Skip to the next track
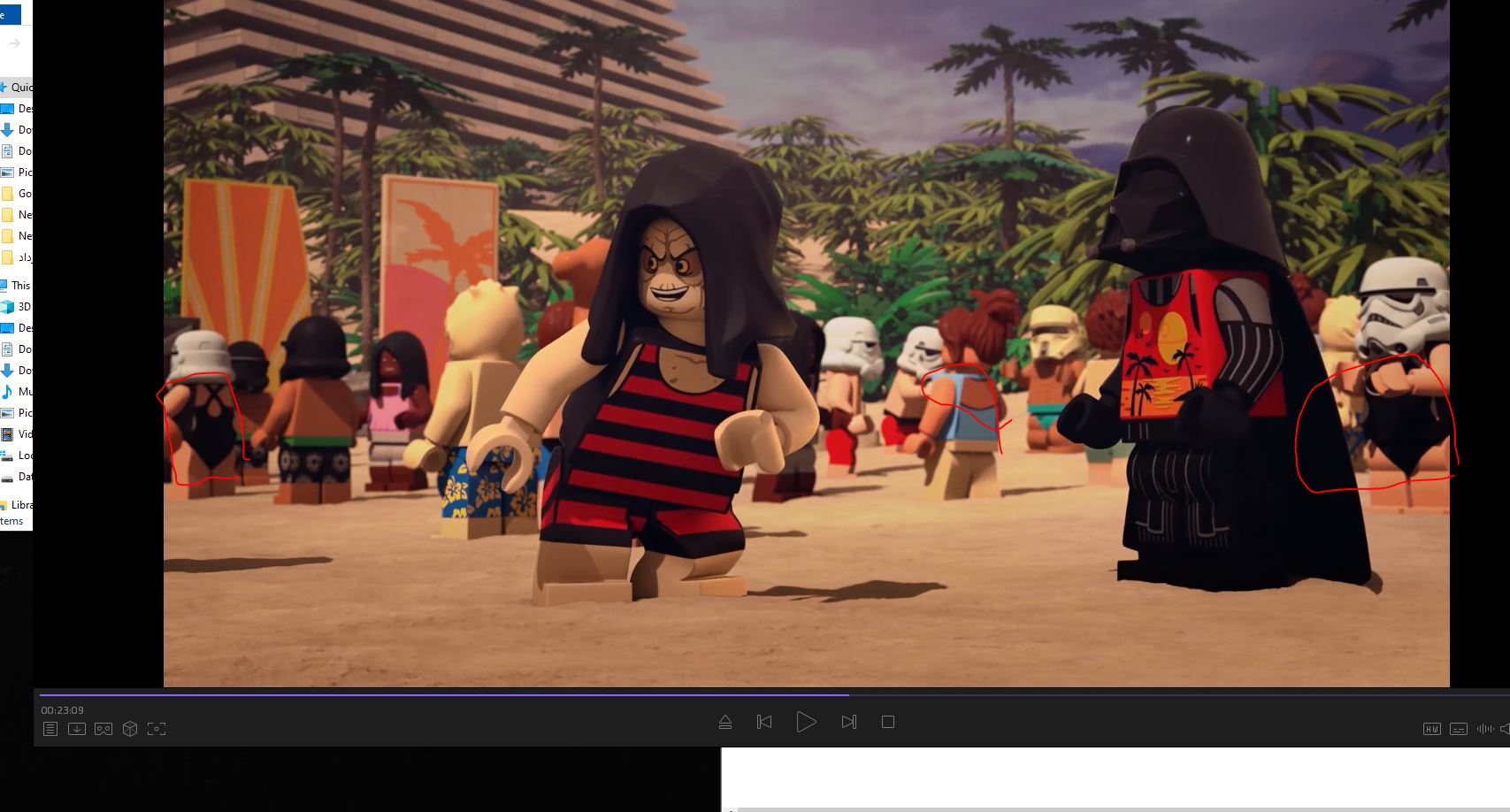 point(848,722)
